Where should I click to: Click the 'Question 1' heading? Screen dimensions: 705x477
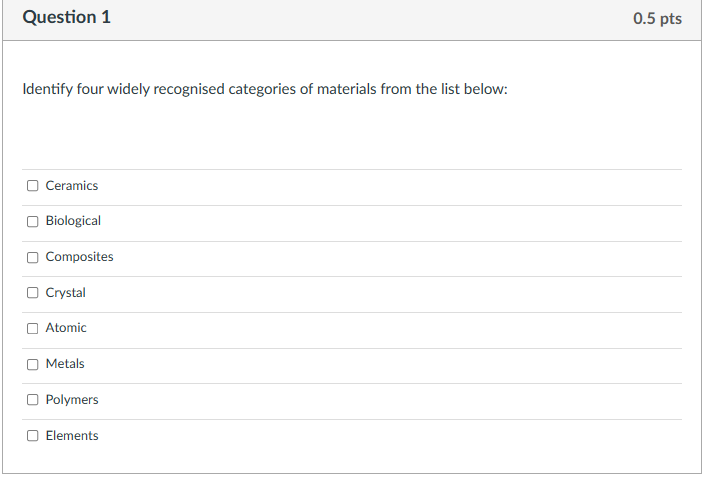tap(66, 18)
